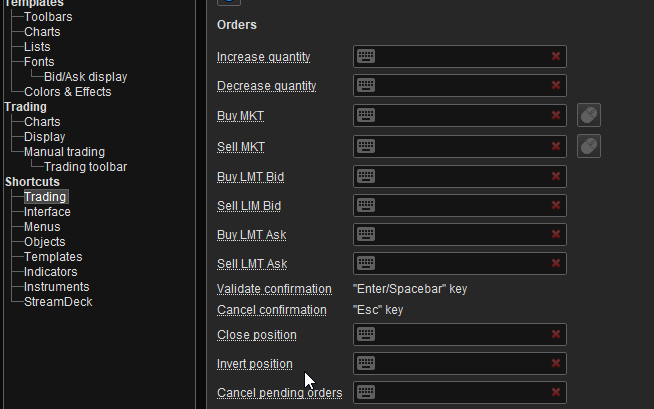Click keyboard icon for Cancel pending orders
The width and height of the screenshot is (654, 409).
pos(366,392)
